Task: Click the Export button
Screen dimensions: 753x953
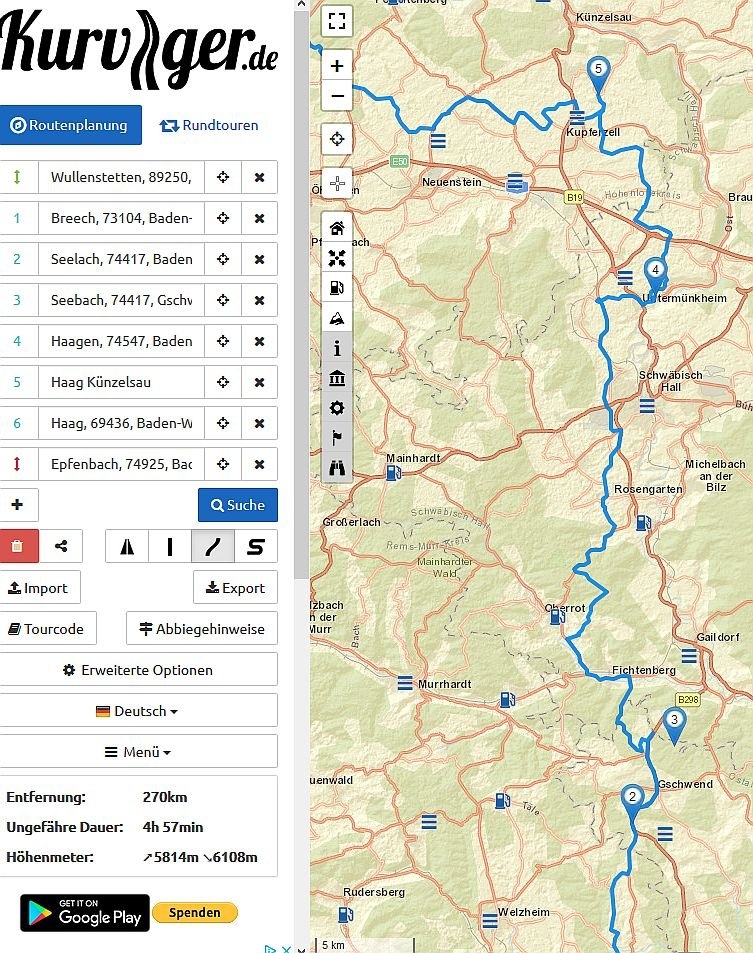Action: coord(235,588)
